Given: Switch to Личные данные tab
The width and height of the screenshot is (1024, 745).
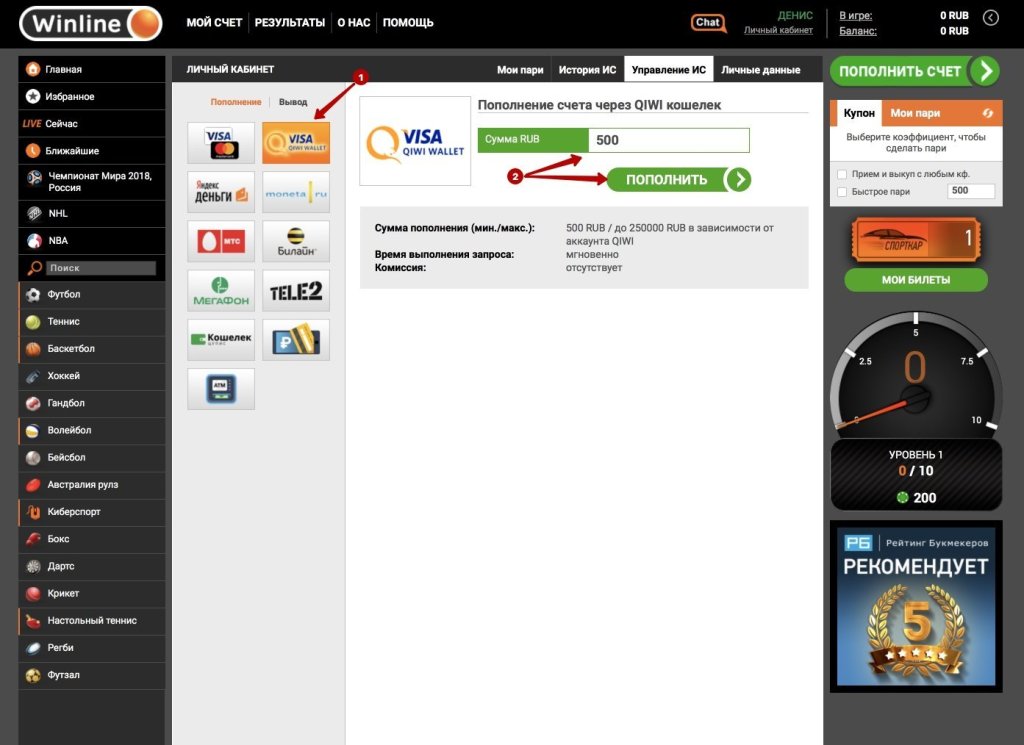Looking at the screenshot, I should (761, 70).
